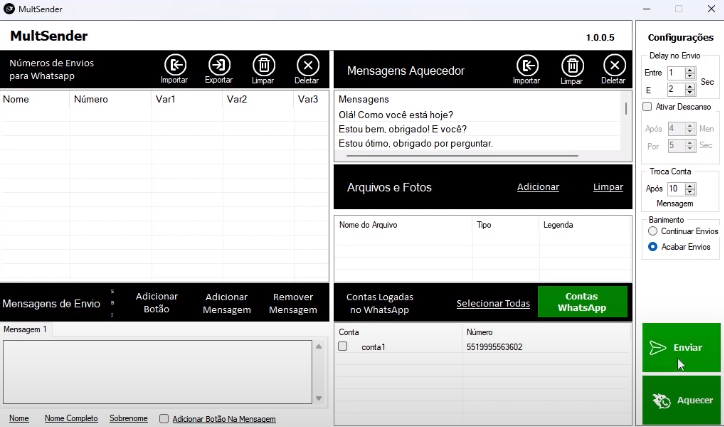Export the send numbers list
724x427 pixels.
(x=219, y=69)
